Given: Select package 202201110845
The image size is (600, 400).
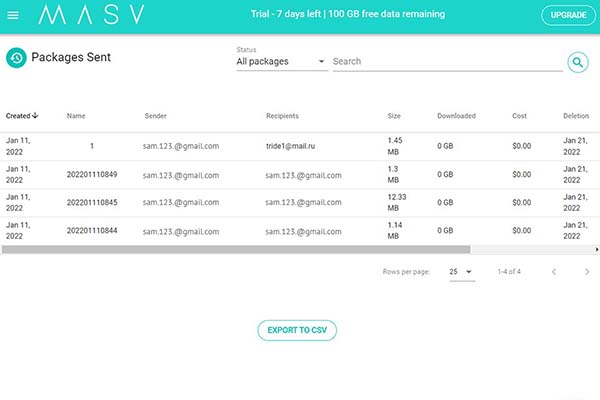Looking at the screenshot, I should click(x=92, y=202).
